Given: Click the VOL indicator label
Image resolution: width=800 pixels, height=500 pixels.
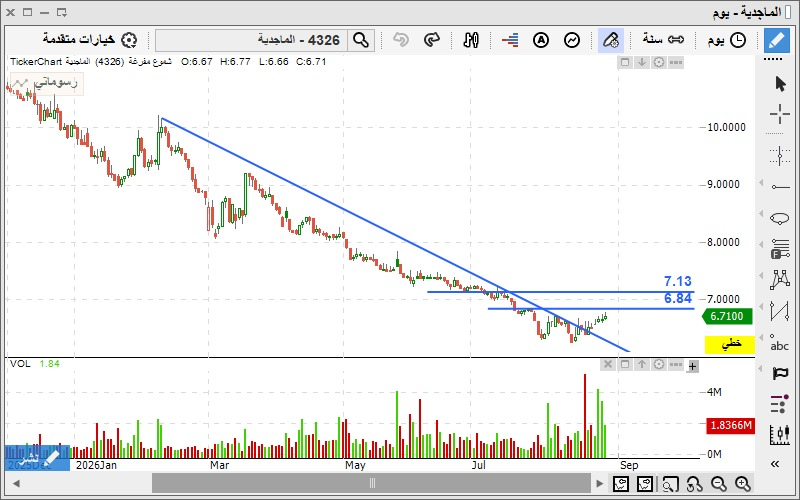Looking at the screenshot, I should coord(20,364).
